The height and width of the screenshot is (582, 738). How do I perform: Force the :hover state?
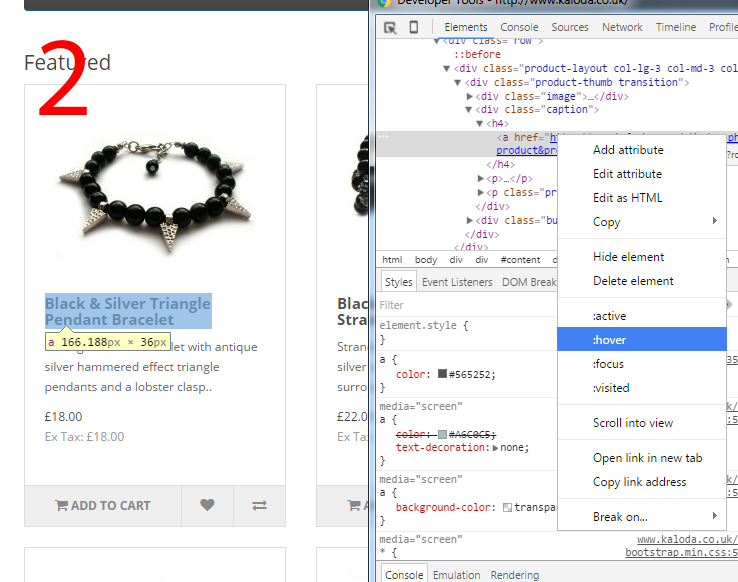pyautogui.click(x=642, y=339)
